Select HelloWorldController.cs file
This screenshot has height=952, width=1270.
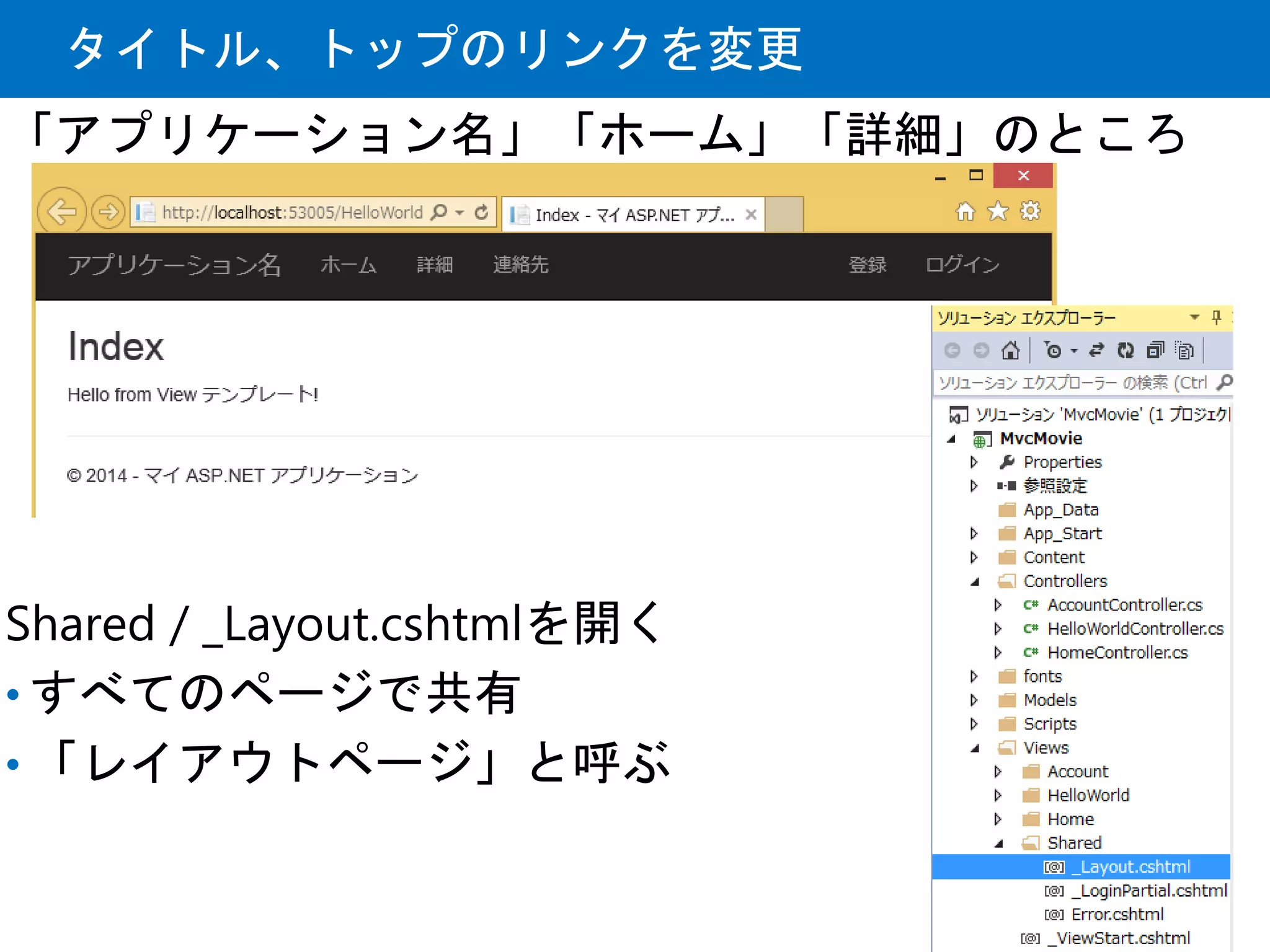[x=1135, y=628]
